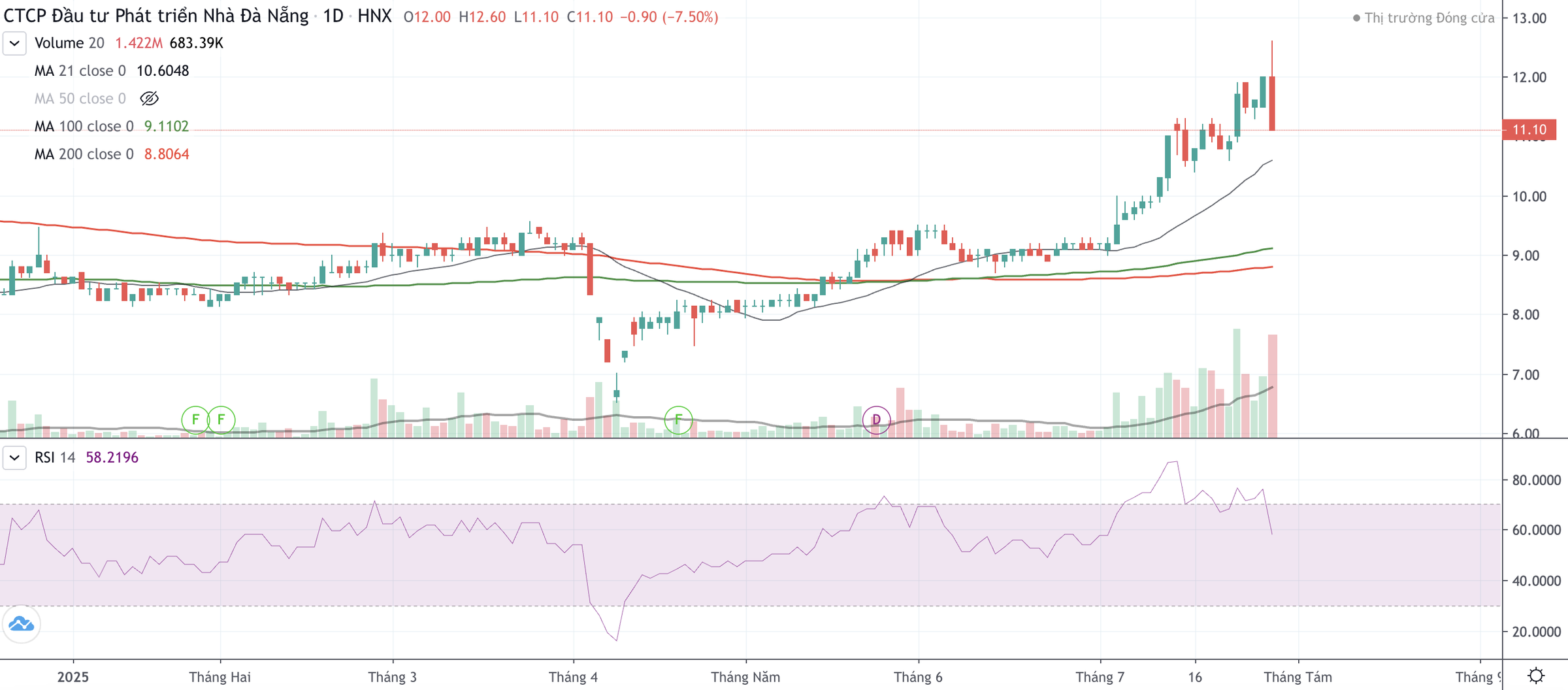Image resolution: width=1568 pixels, height=690 pixels.
Task: Collapse the indicator legend beside Volume
Action: coord(14,43)
